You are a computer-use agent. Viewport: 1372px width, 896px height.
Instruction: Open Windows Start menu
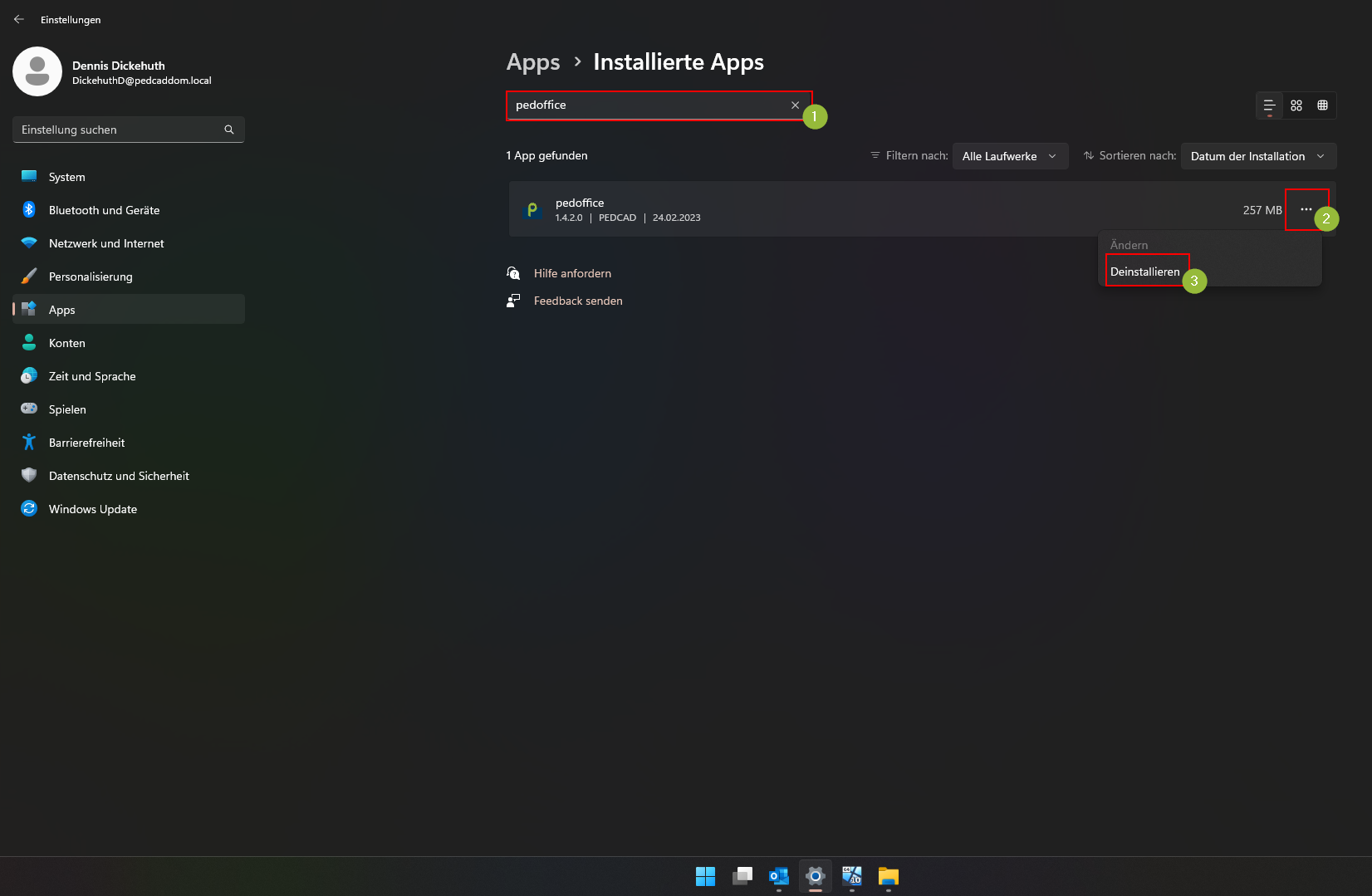705,876
